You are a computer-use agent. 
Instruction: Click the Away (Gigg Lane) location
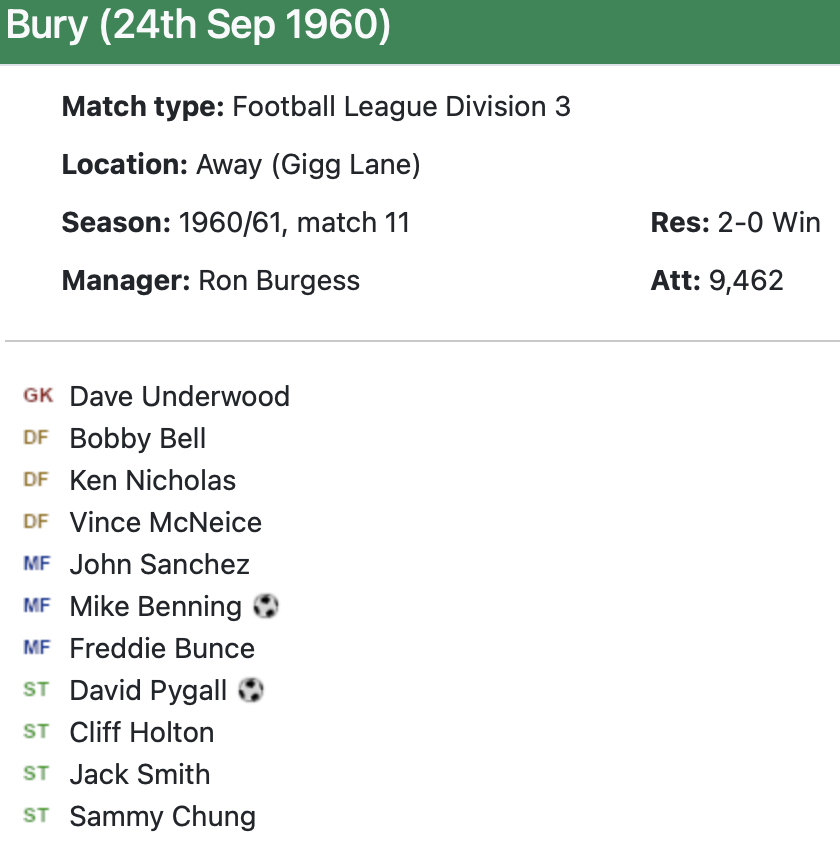click(x=308, y=165)
